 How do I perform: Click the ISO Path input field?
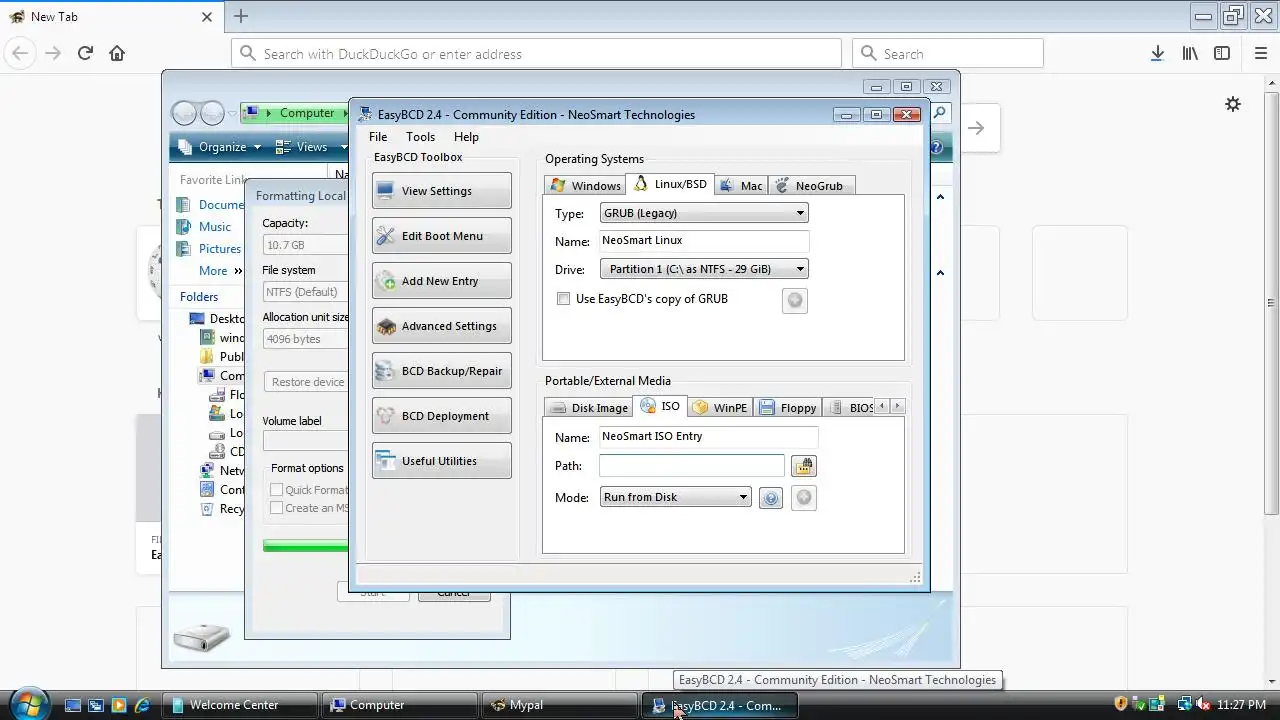692,465
